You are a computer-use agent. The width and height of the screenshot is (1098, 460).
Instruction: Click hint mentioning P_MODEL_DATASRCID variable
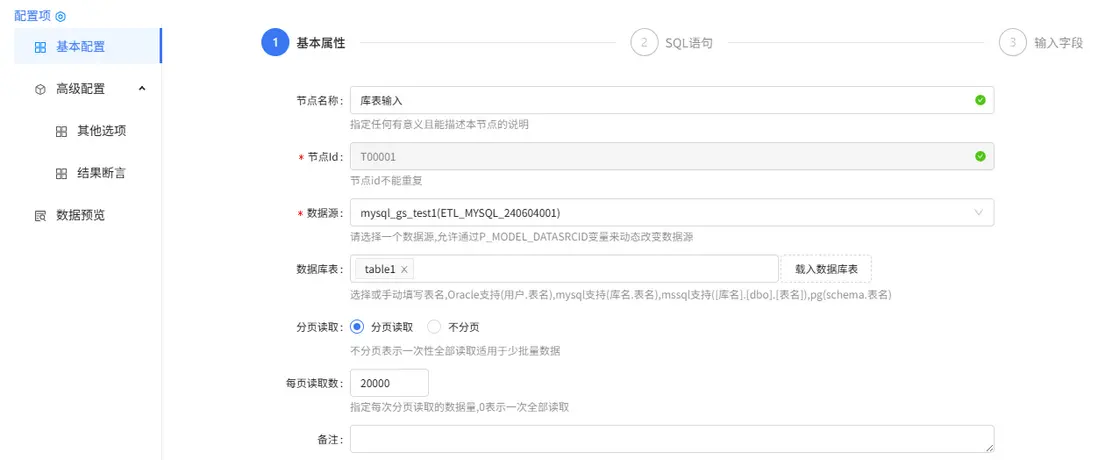tap(522, 237)
